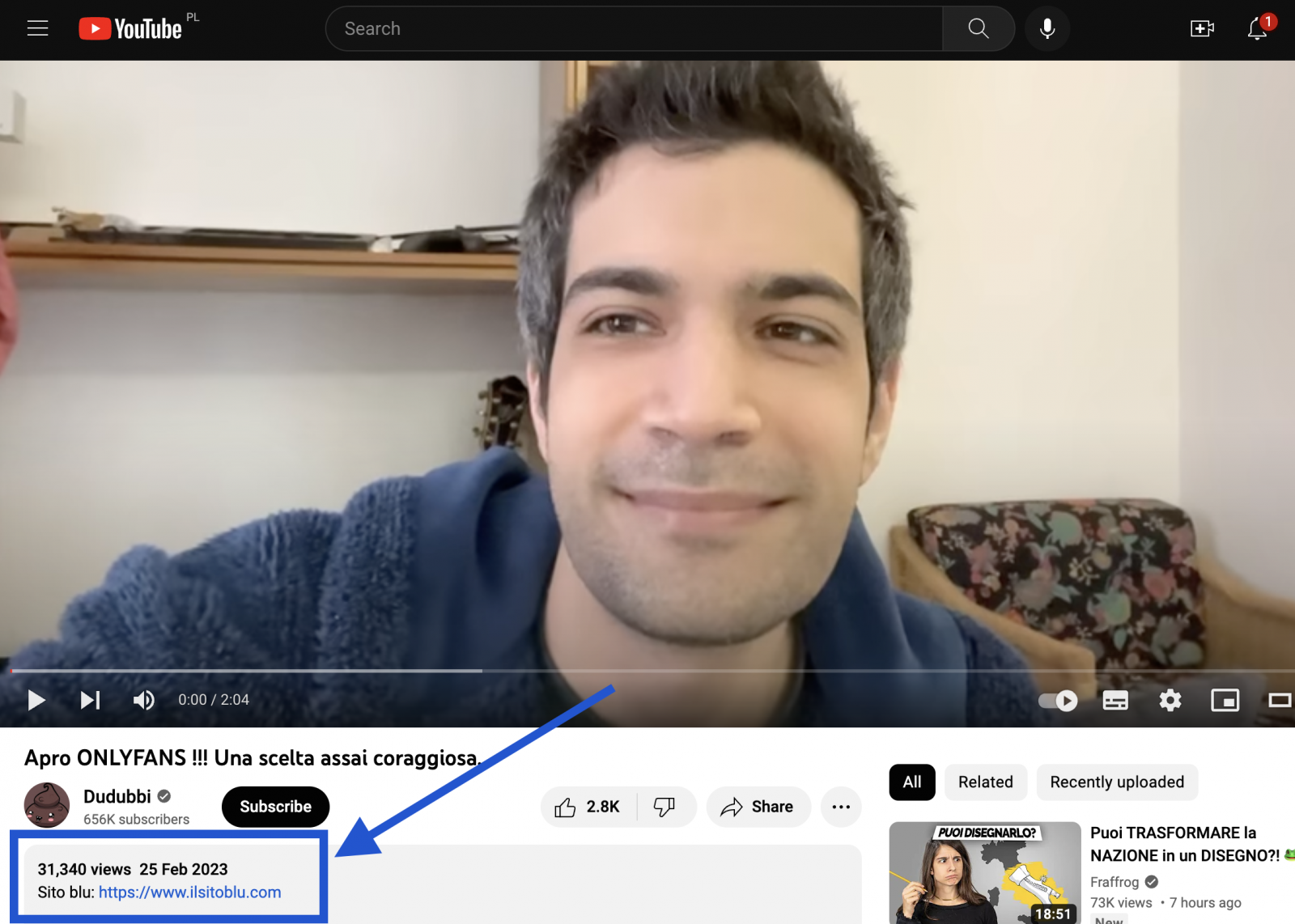Open Dudubbi channel avatar

tap(47, 805)
